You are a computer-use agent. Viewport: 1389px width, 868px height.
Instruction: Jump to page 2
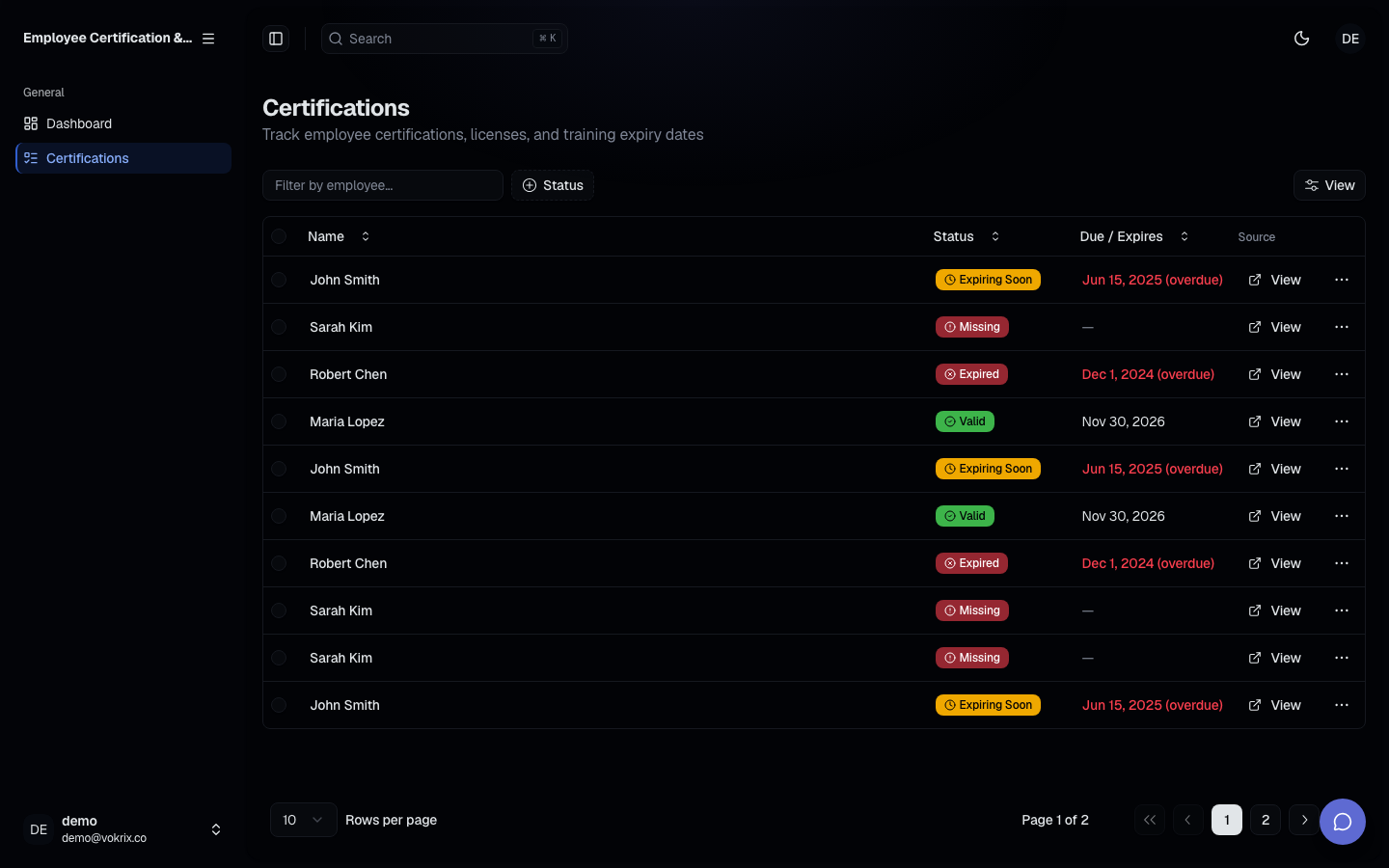pos(1266,820)
